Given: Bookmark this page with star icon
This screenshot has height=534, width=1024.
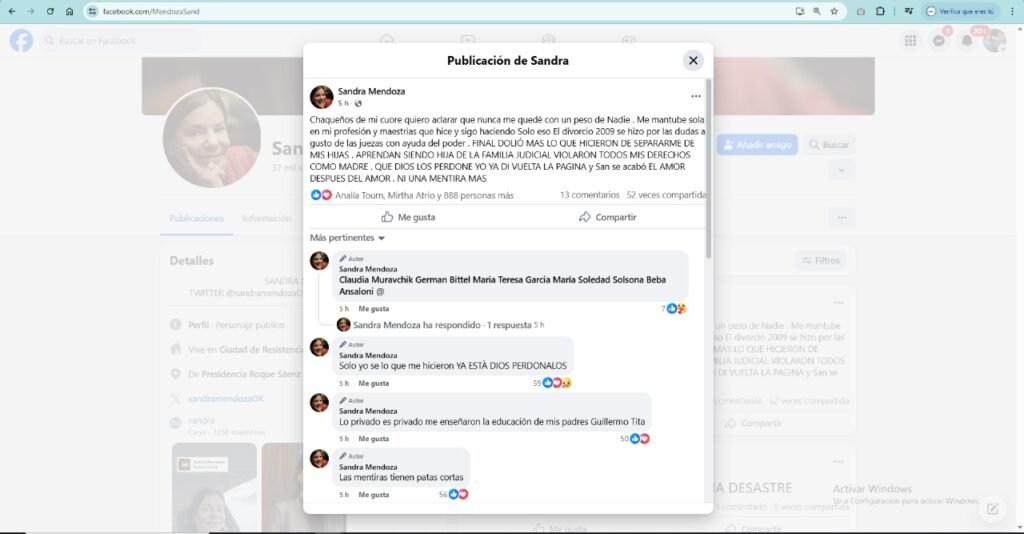Looking at the screenshot, I should (x=834, y=11).
